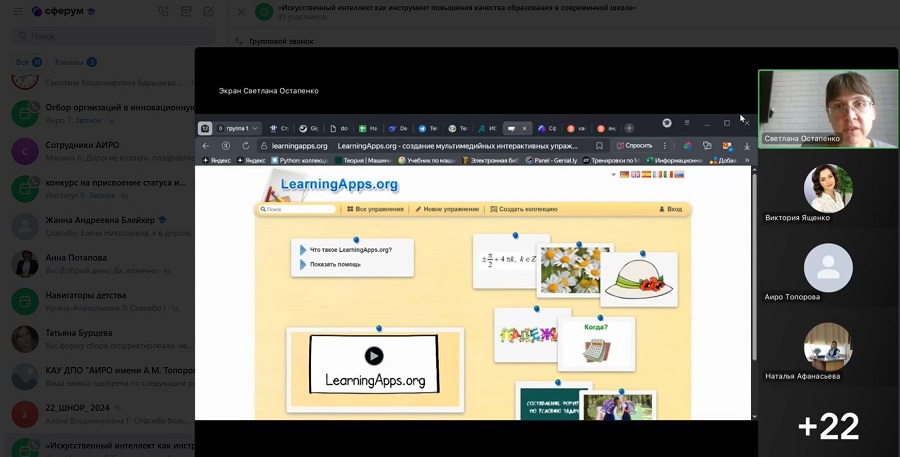Open 'Создать коллекцию' menu item

pos(523,210)
